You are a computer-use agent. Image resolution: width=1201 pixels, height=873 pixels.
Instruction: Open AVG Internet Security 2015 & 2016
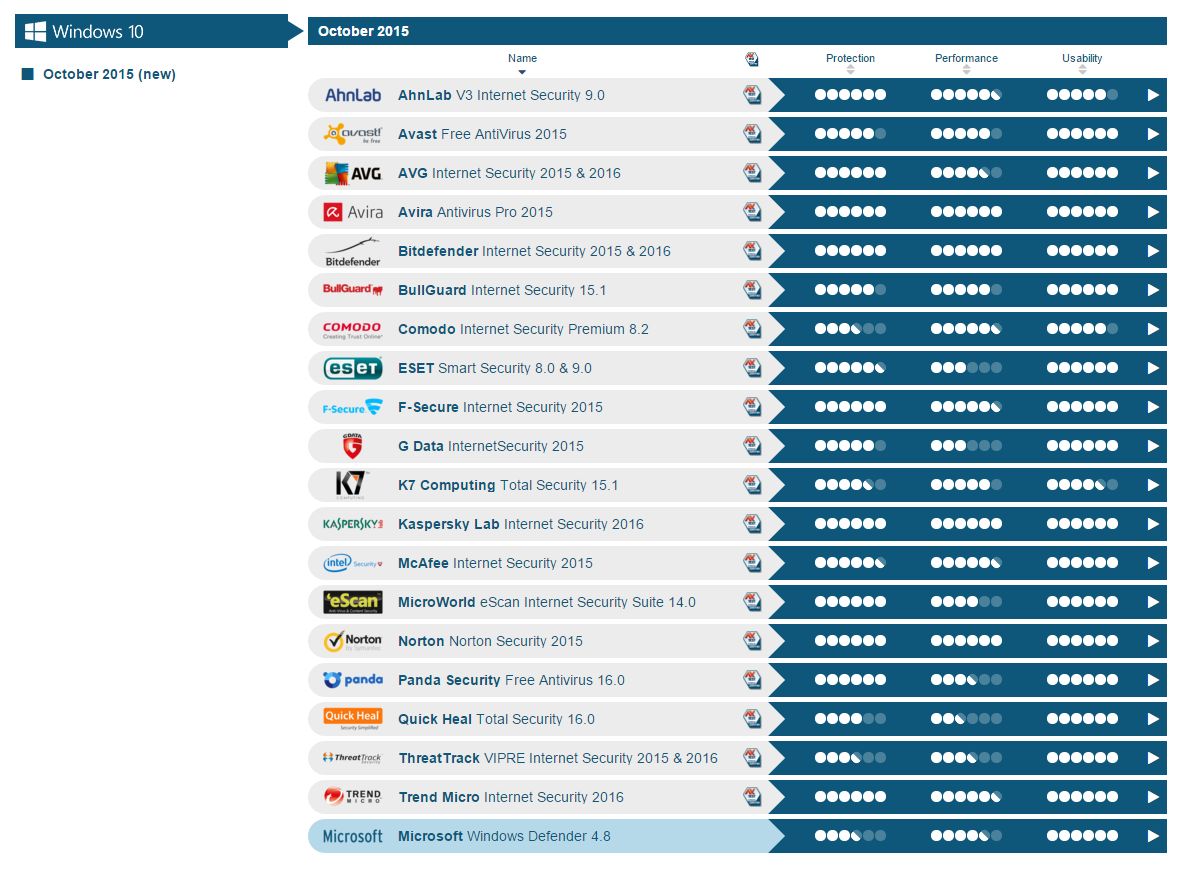click(509, 173)
